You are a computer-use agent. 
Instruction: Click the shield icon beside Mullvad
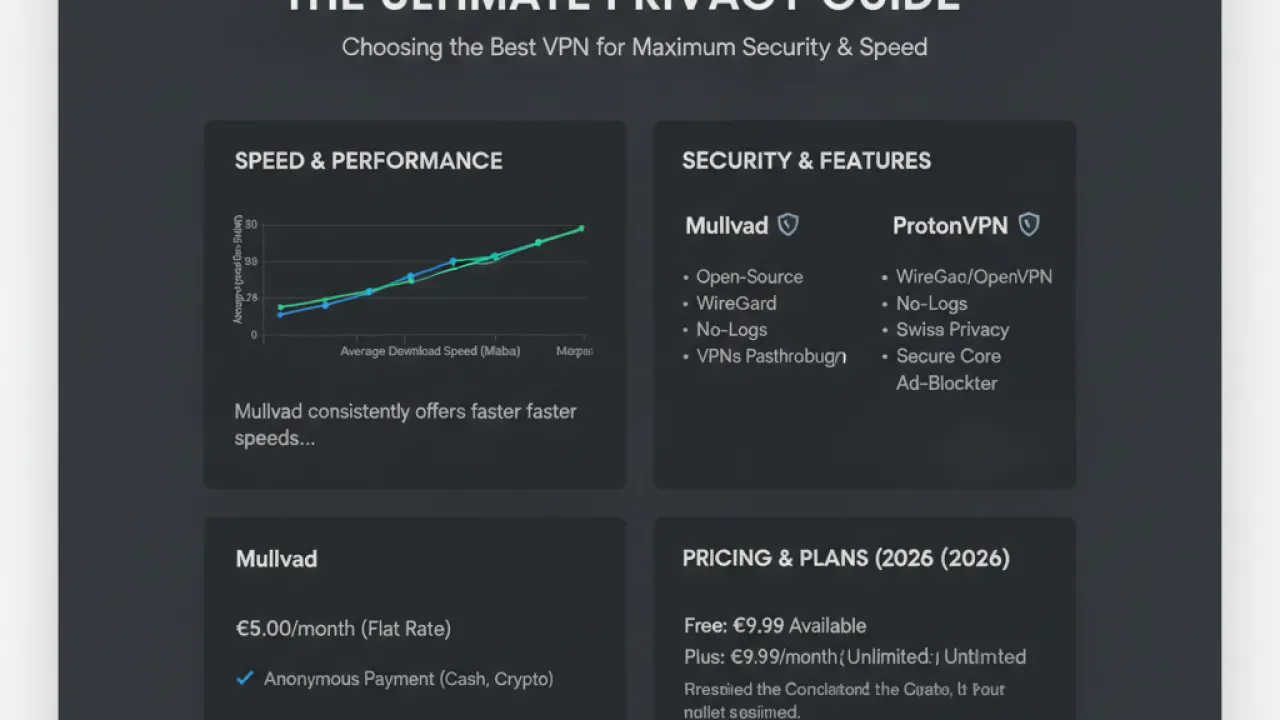(788, 225)
